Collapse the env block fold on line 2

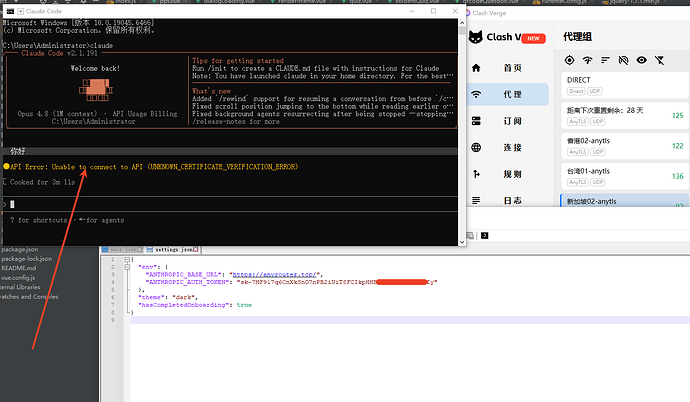tap(127, 267)
